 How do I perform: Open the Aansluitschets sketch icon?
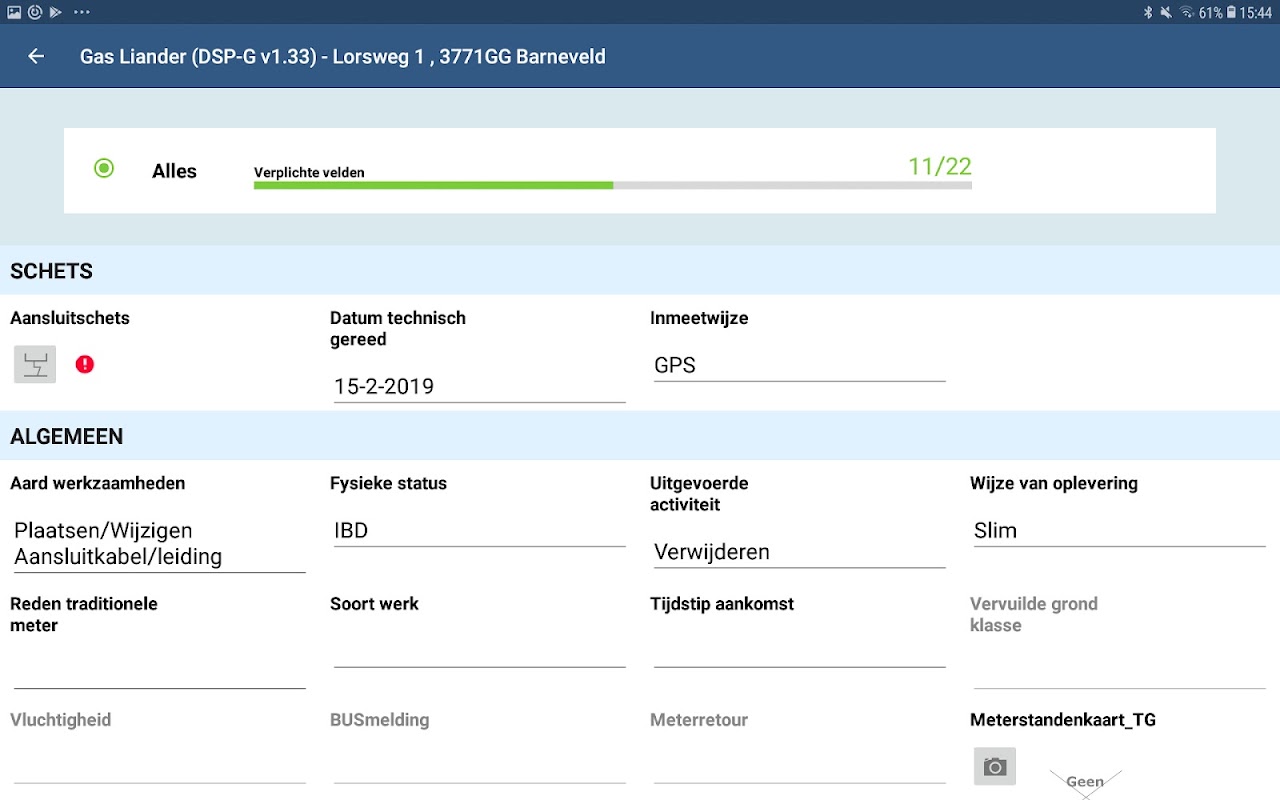[35, 364]
